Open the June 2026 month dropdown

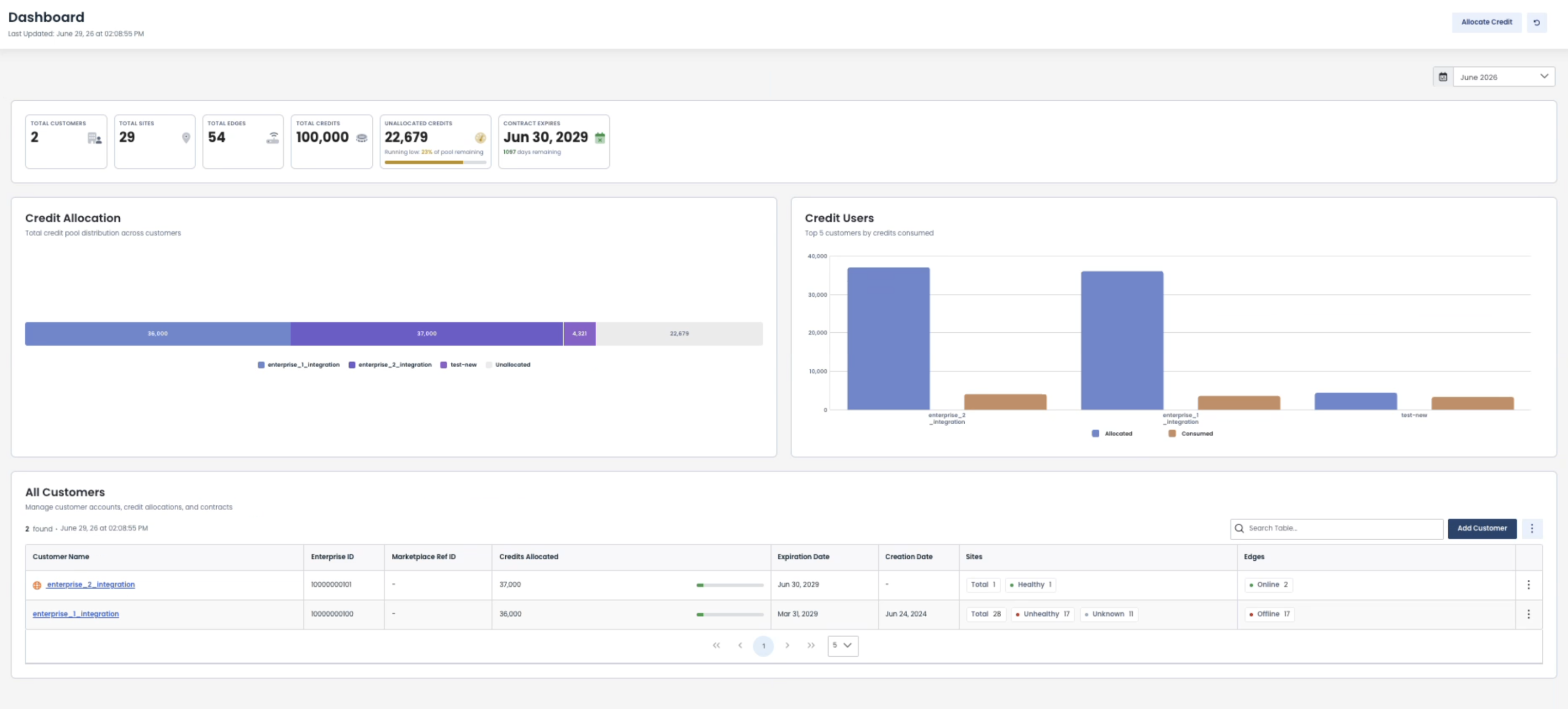(1503, 77)
